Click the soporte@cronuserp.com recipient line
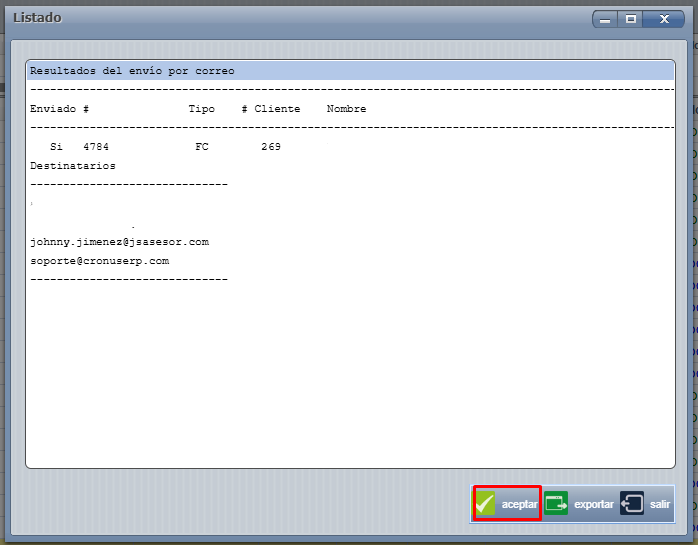Image resolution: width=698 pixels, height=545 pixels. coord(99,261)
